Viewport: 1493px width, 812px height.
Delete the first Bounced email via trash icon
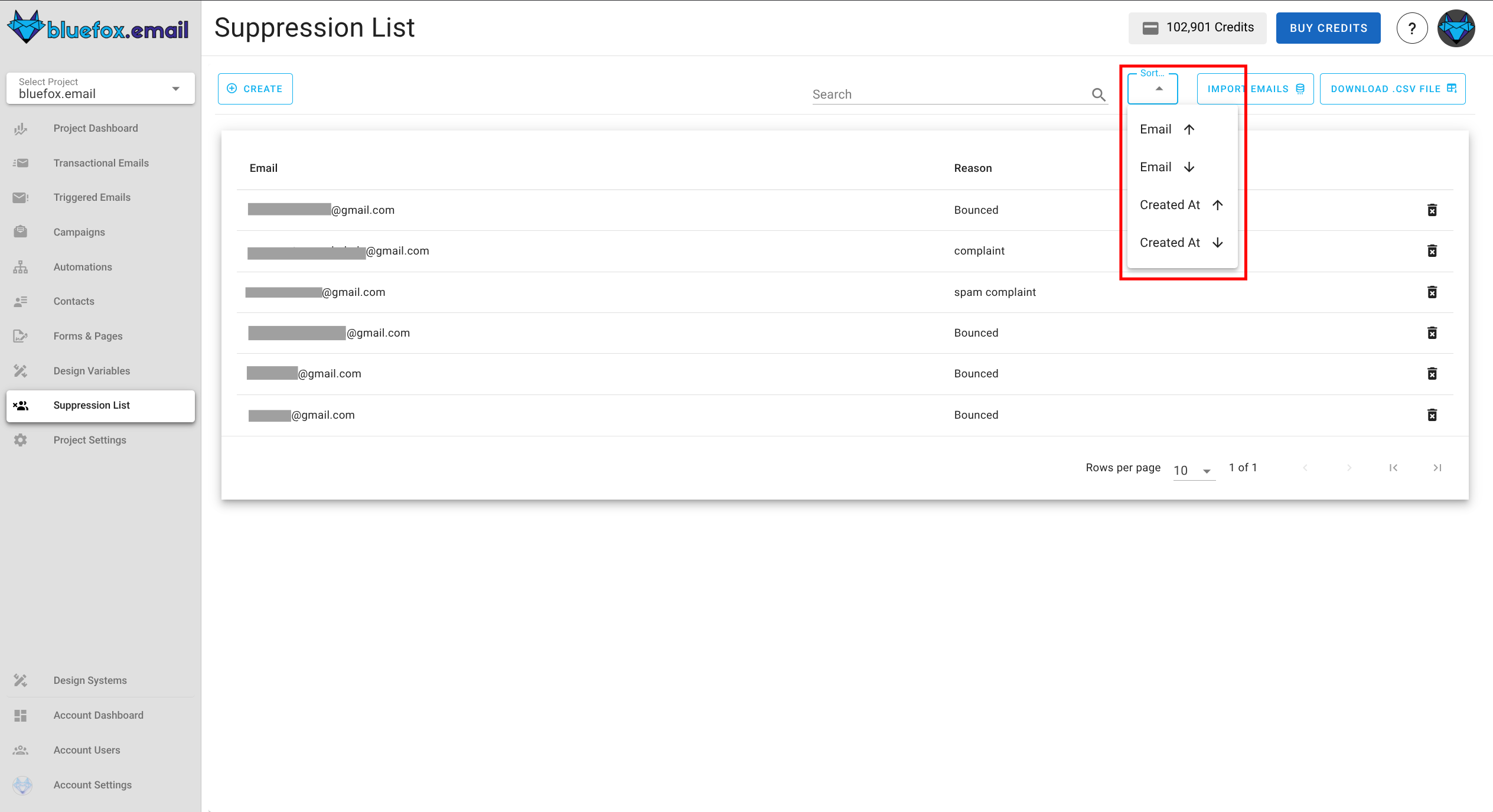pos(1432,210)
